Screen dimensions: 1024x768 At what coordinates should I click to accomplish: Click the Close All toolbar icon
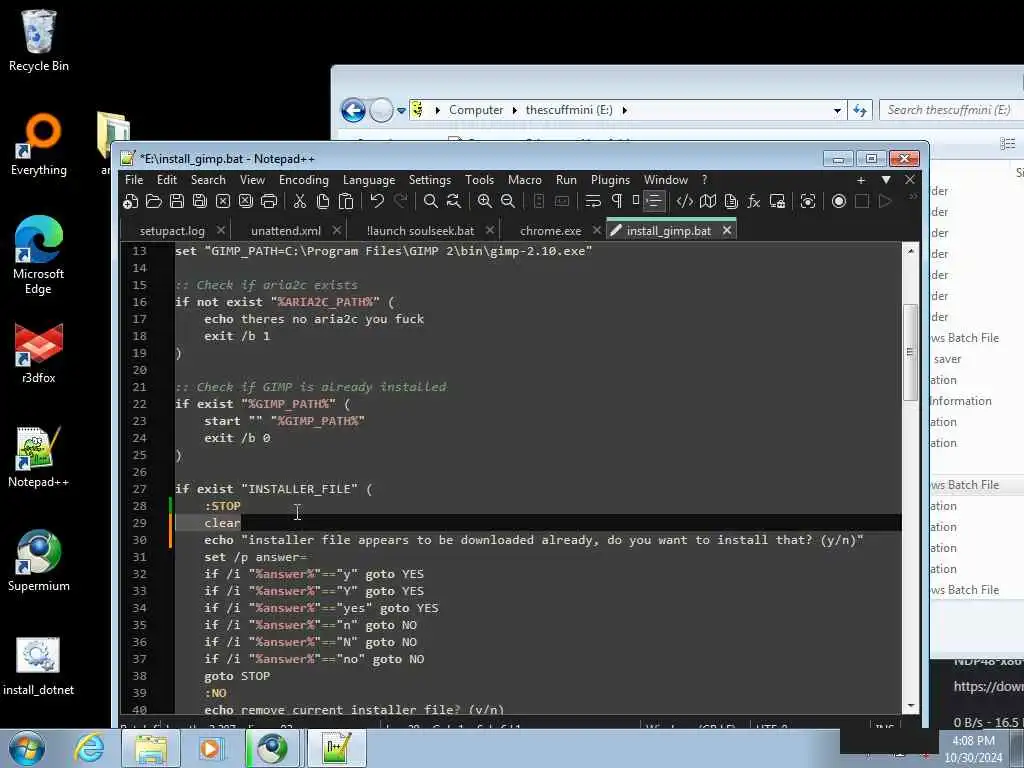[246, 202]
